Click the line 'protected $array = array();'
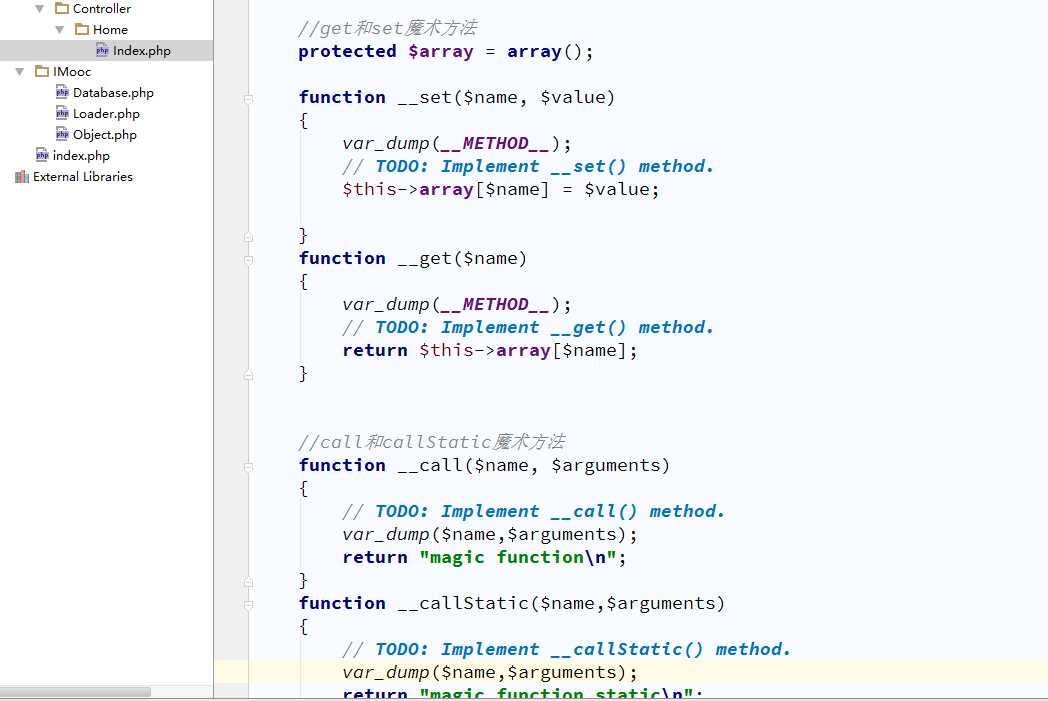The width and height of the screenshot is (1048, 701). (446, 51)
